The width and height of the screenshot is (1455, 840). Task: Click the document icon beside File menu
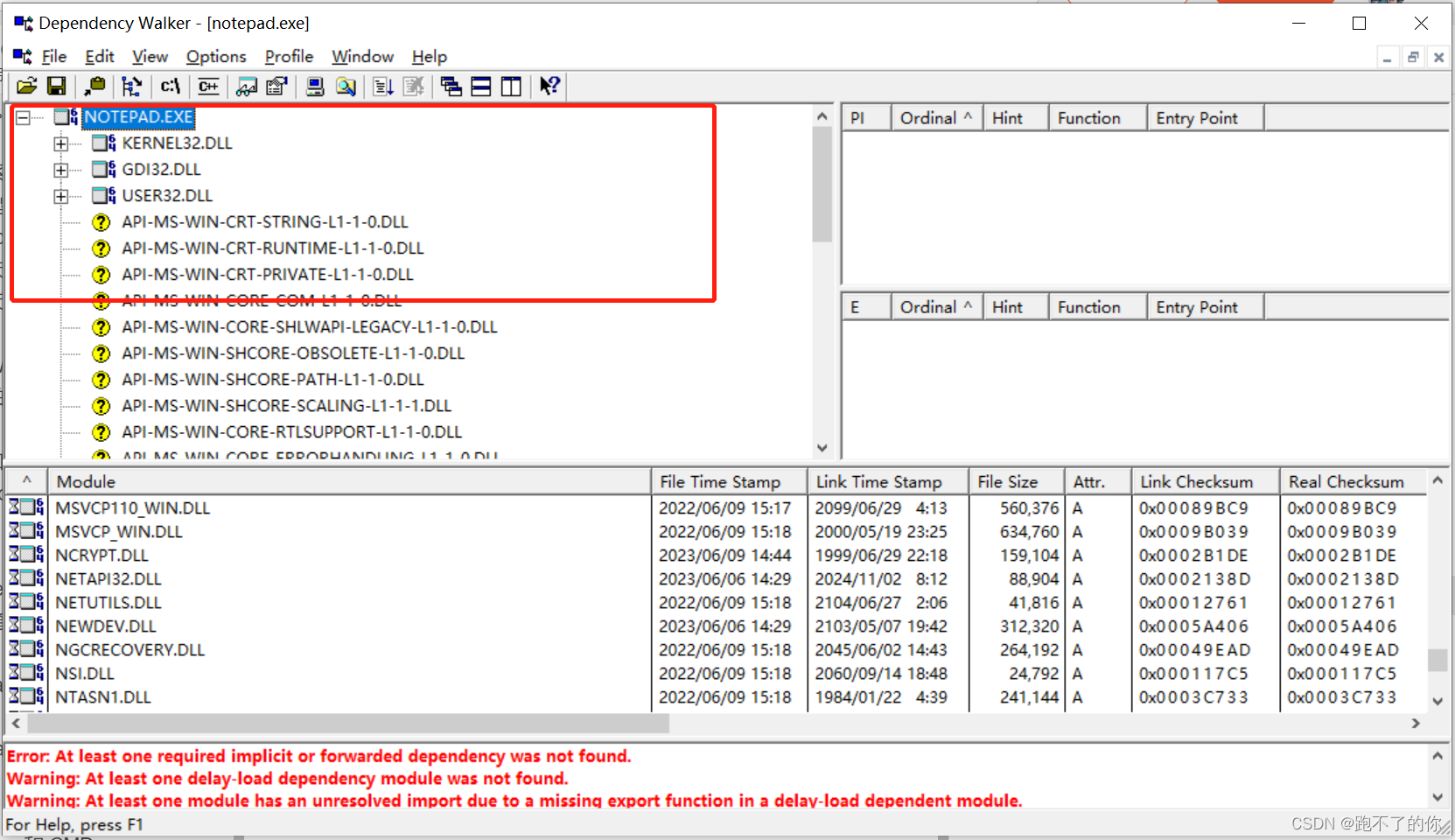23,56
